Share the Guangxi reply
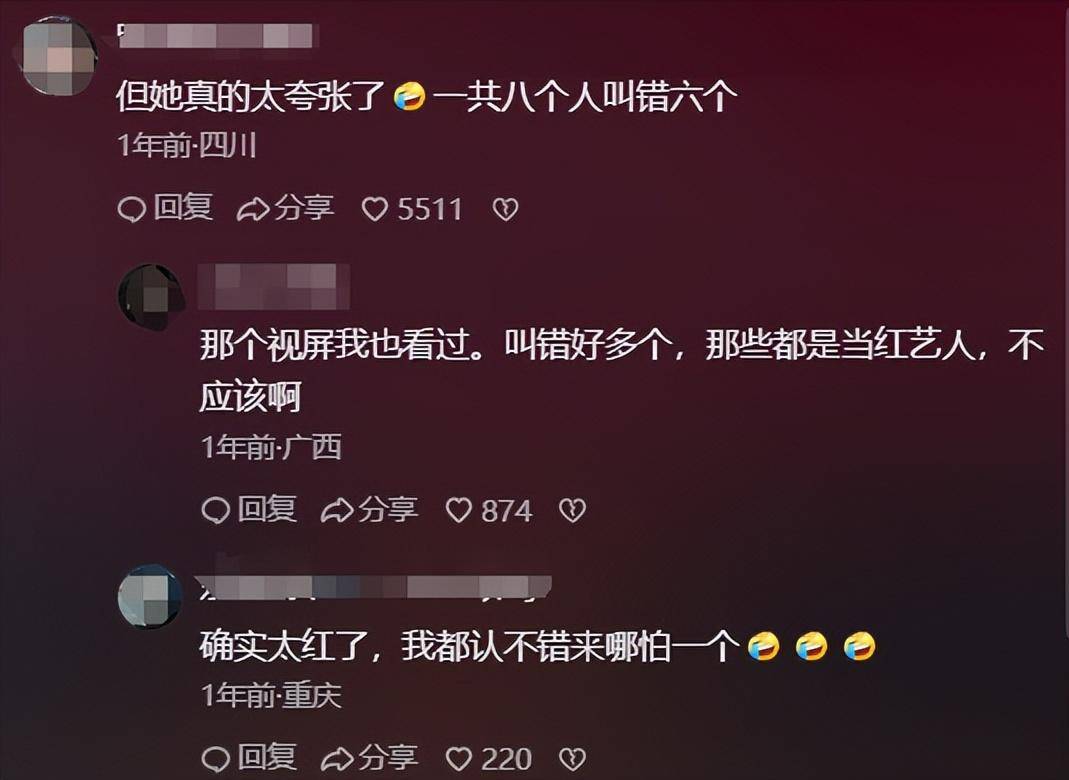The width and height of the screenshot is (1069, 780). coord(370,509)
